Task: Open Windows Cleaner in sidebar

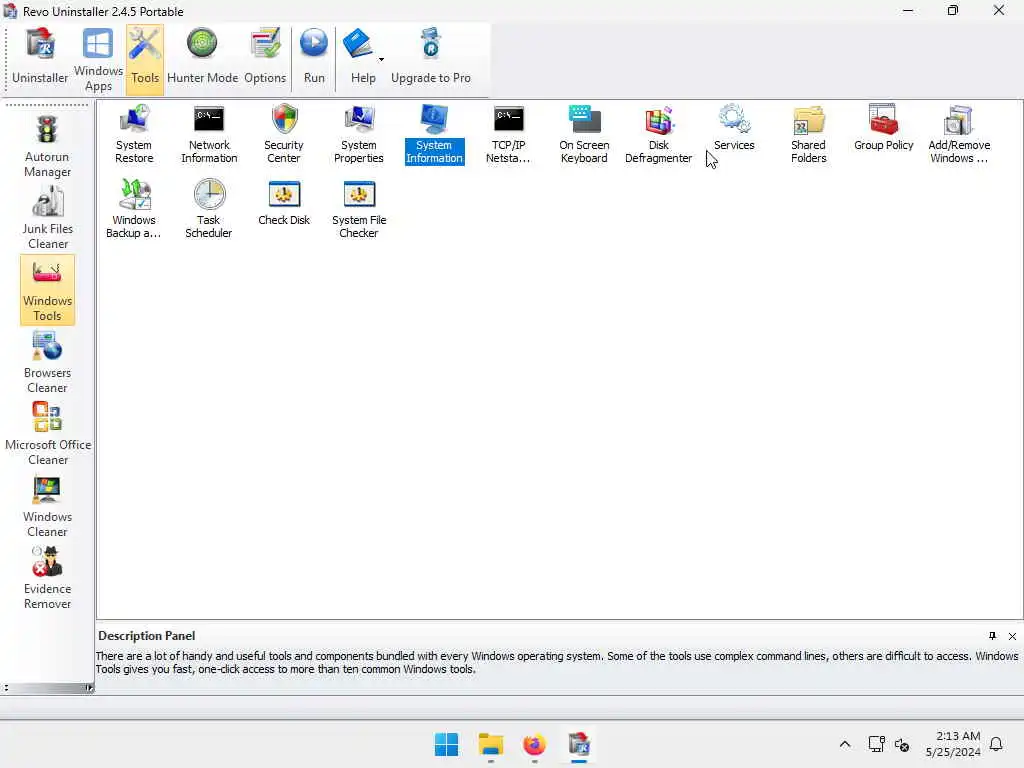Action: (47, 506)
